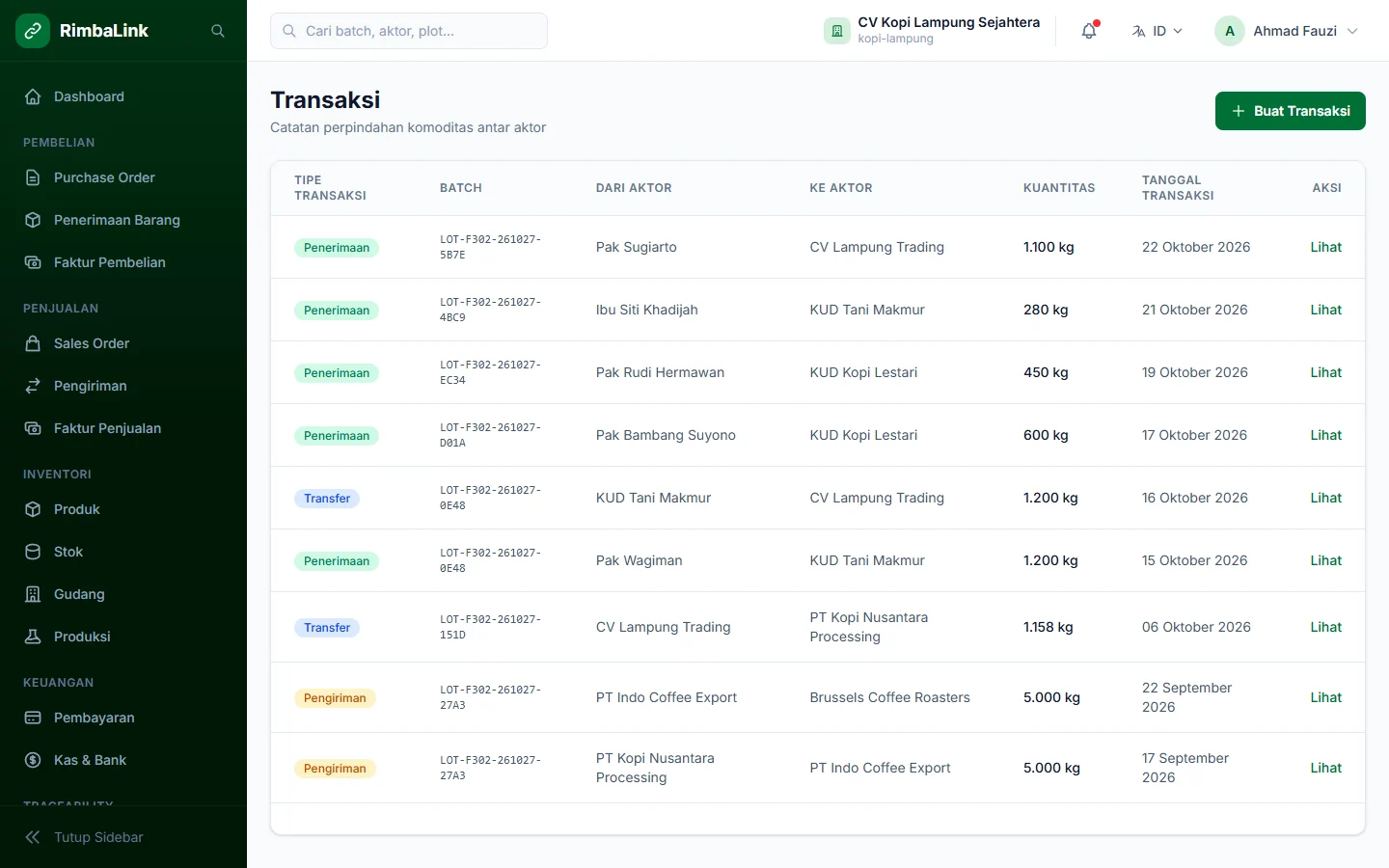This screenshot has height=868, width=1389.
Task: Click the Kas & Bank dollar icon
Action: pos(33,760)
